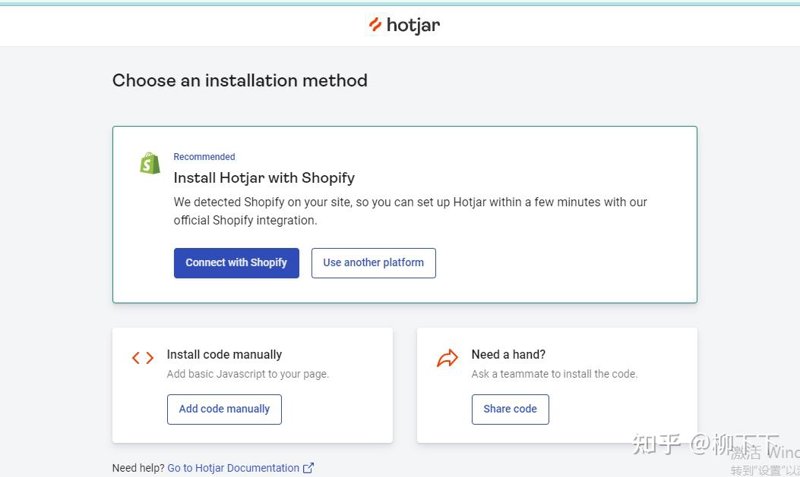This screenshot has width=800, height=477.
Task: Click the Need help? text at bottom
Action: [138, 468]
